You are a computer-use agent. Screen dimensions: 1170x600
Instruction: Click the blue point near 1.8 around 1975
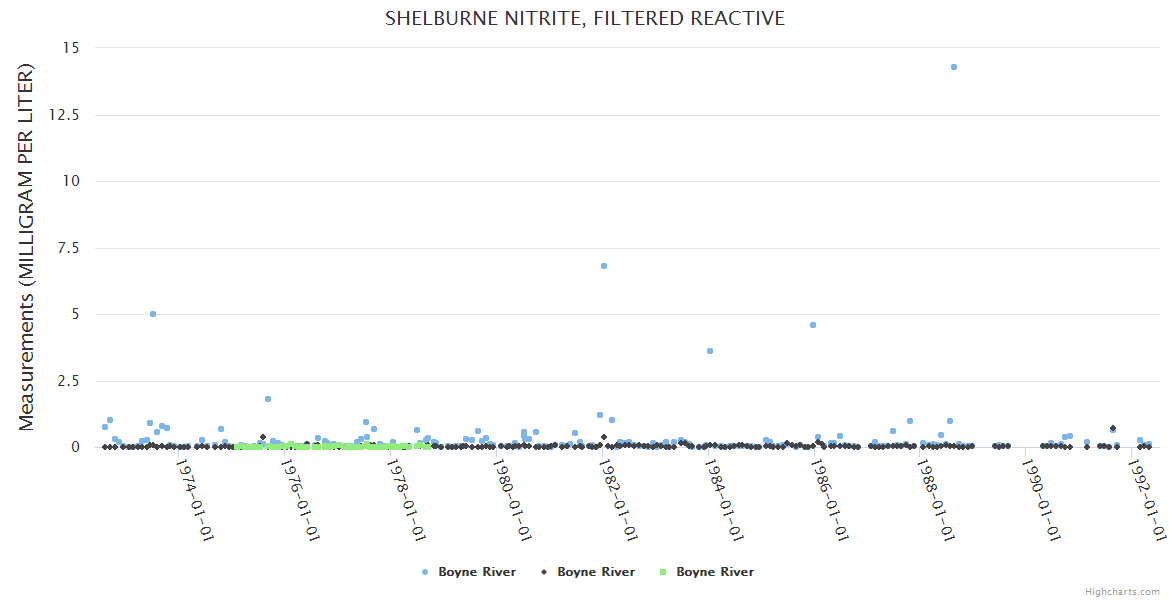click(268, 399)
